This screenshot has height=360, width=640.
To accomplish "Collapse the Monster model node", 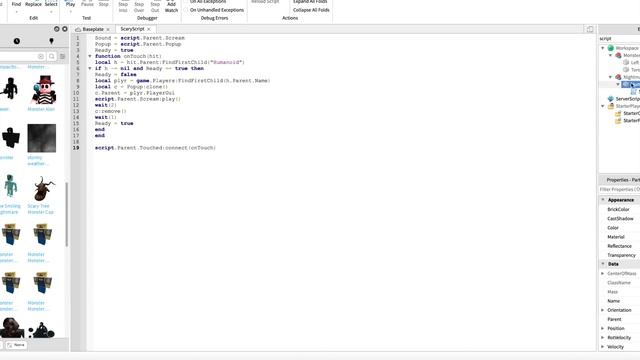I will pos(611,56).
